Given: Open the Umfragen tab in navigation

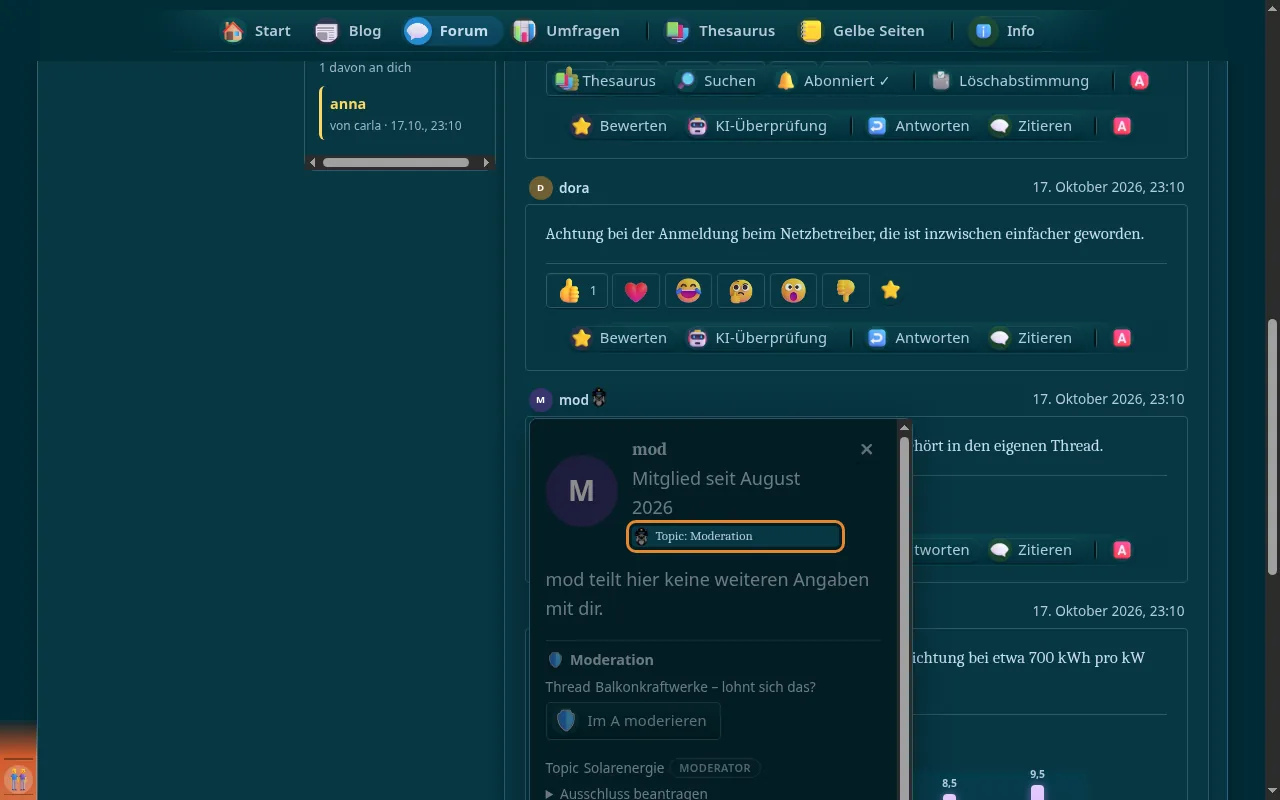Looking at the screenshot, I should (x=566, y=31).
